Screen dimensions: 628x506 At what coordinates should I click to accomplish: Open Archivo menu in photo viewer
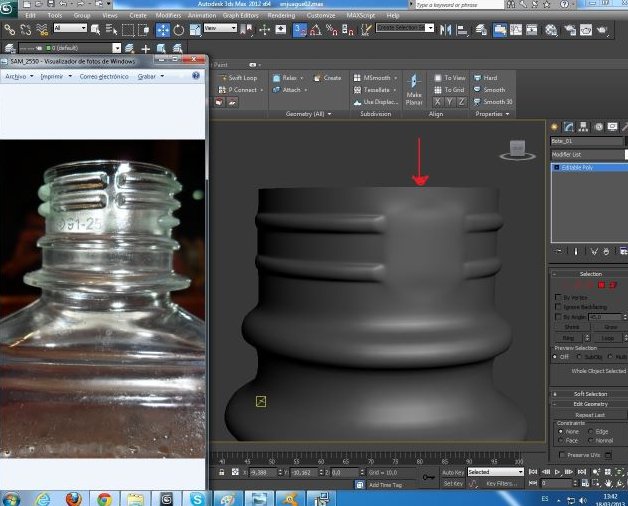(19, 76)
